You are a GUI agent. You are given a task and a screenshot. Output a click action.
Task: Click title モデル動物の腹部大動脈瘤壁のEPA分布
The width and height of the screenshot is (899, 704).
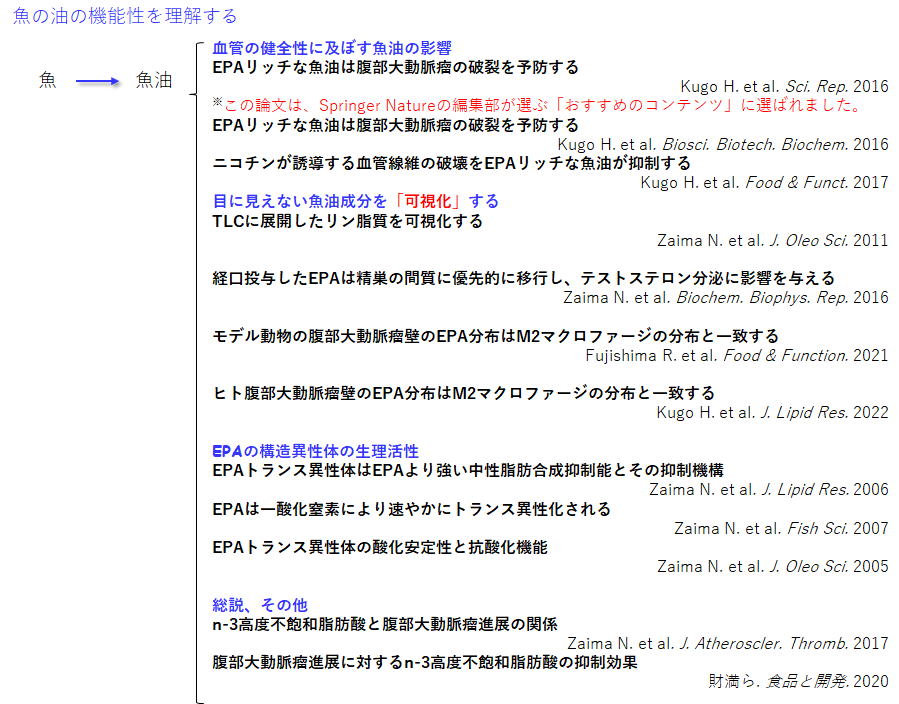click(x=496, y=336)
